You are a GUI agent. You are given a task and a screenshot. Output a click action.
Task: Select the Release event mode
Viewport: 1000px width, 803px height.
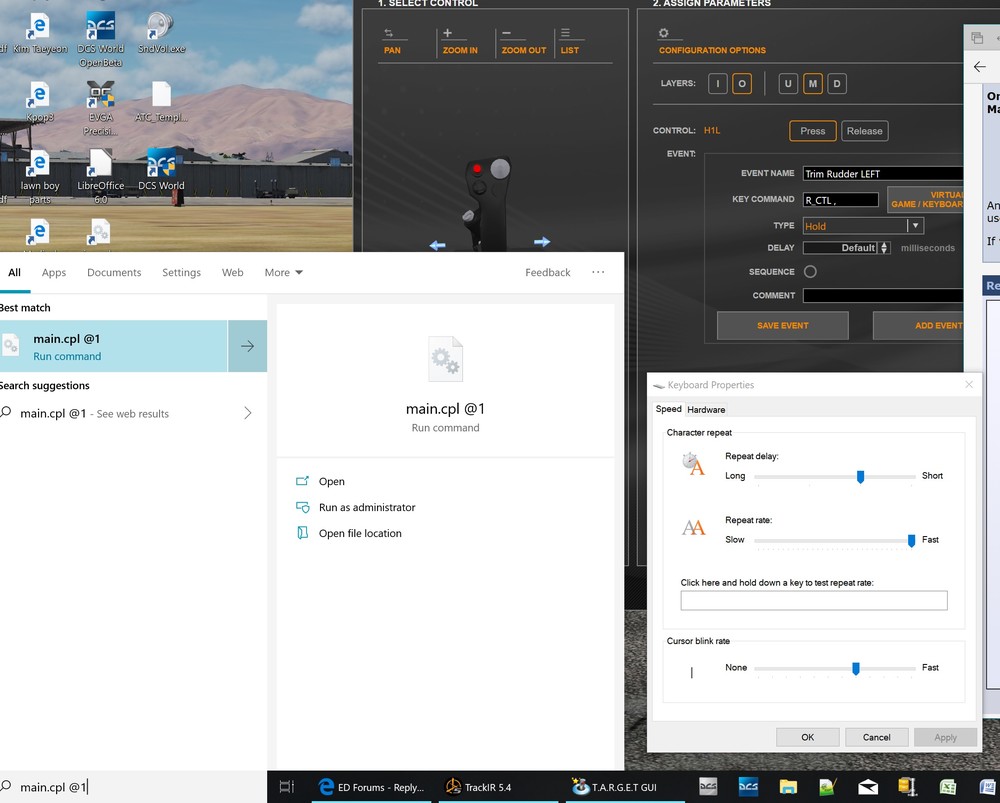point(864,131)
